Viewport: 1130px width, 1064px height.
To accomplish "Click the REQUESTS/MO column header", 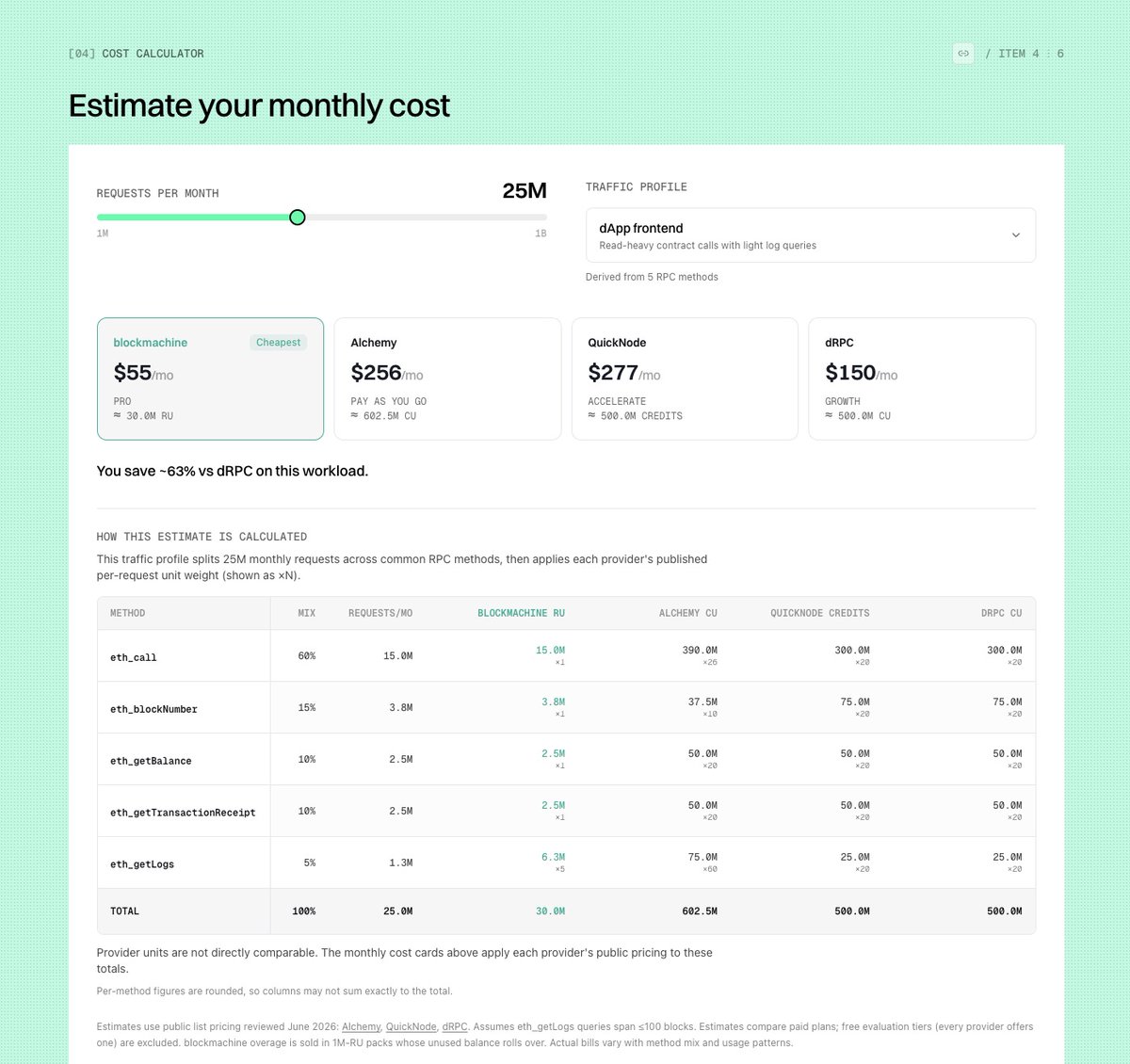I will pyautogui.click(x=380, y=613).
